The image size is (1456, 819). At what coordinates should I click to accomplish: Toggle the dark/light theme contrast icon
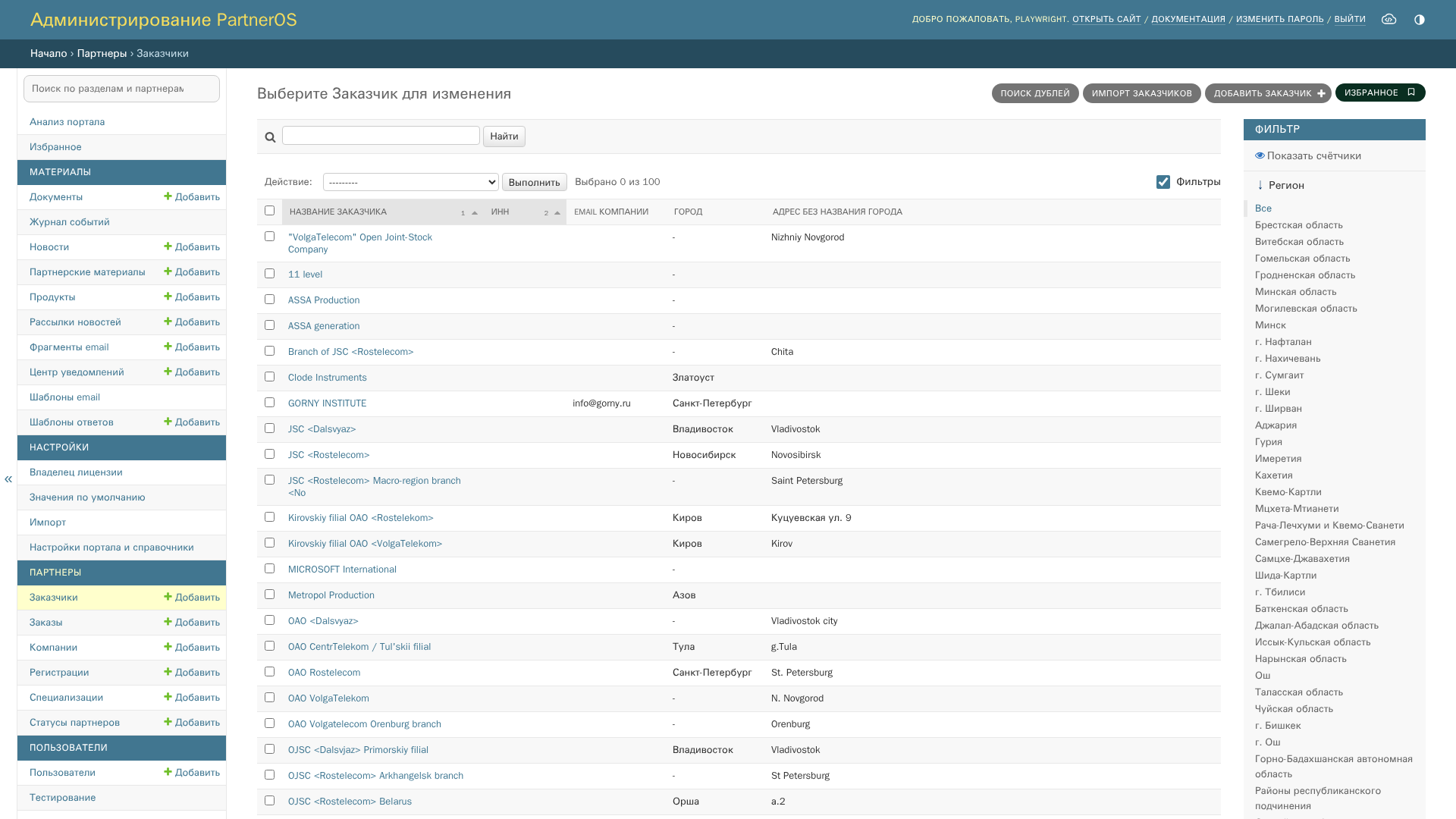[x=1420, y=19]
